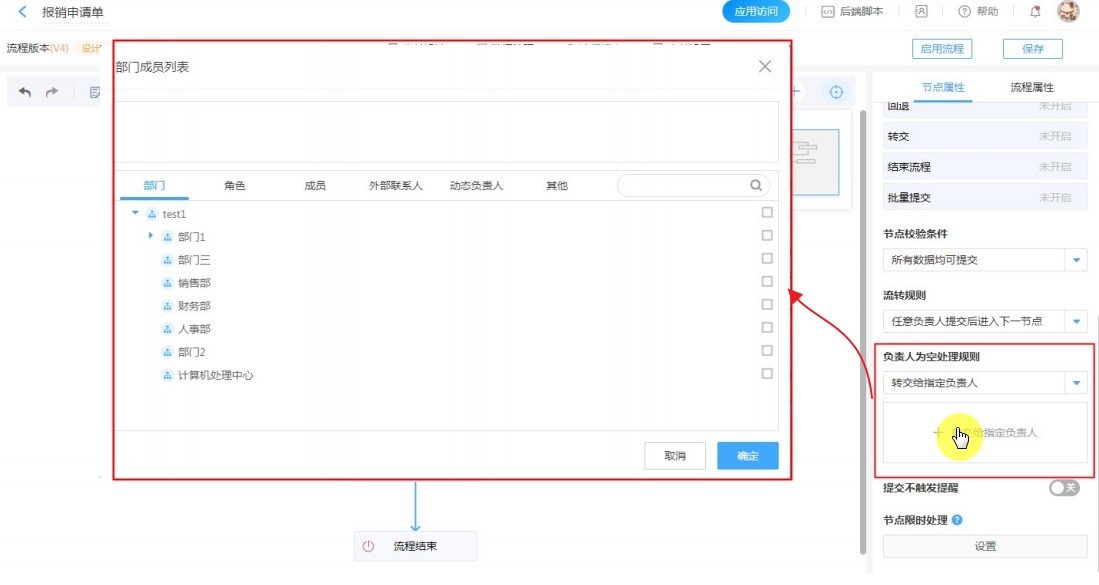Click the 启用流程 button
This screenshot has height=585, width=1099.
941,49
